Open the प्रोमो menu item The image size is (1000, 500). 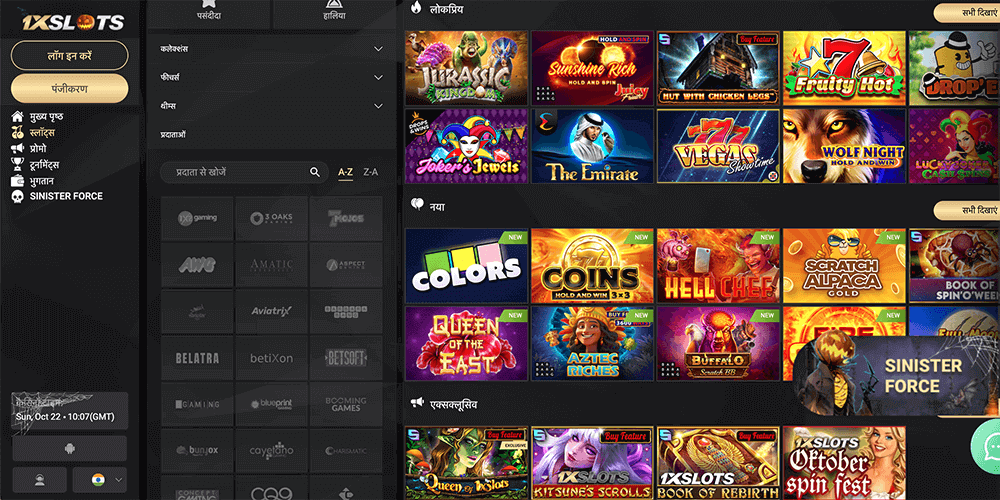(38, 149)
